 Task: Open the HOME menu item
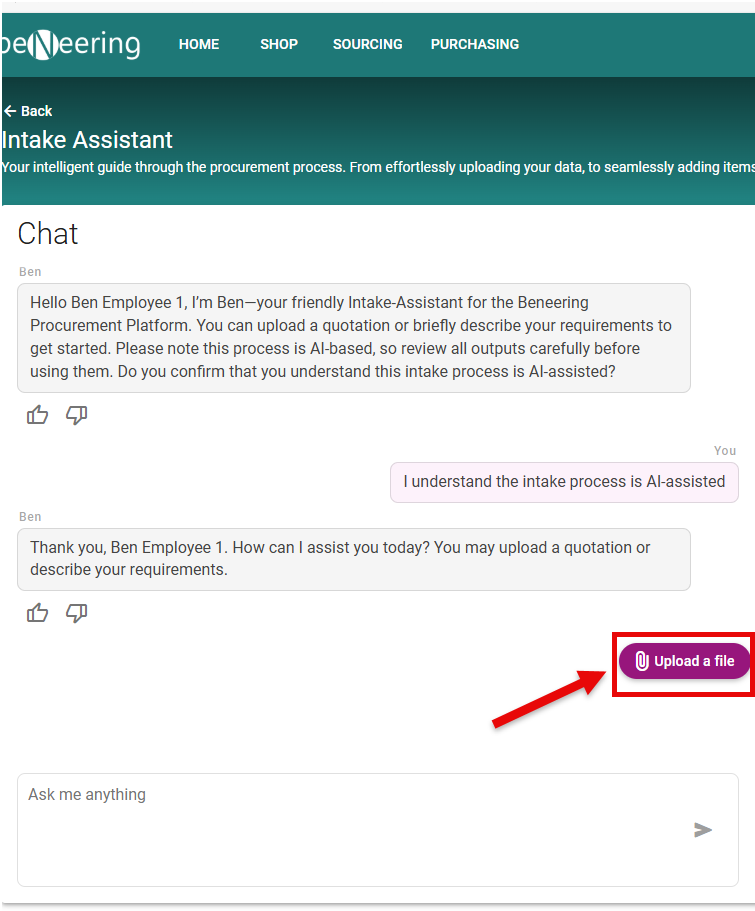click(199, 44)
